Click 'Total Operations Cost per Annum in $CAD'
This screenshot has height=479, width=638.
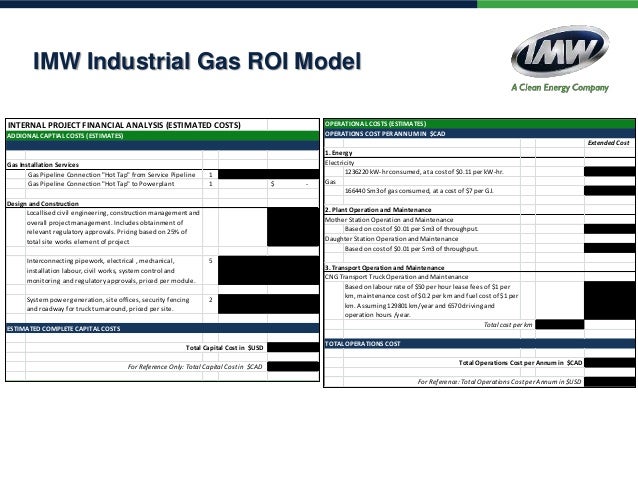(x=520, y=363)
